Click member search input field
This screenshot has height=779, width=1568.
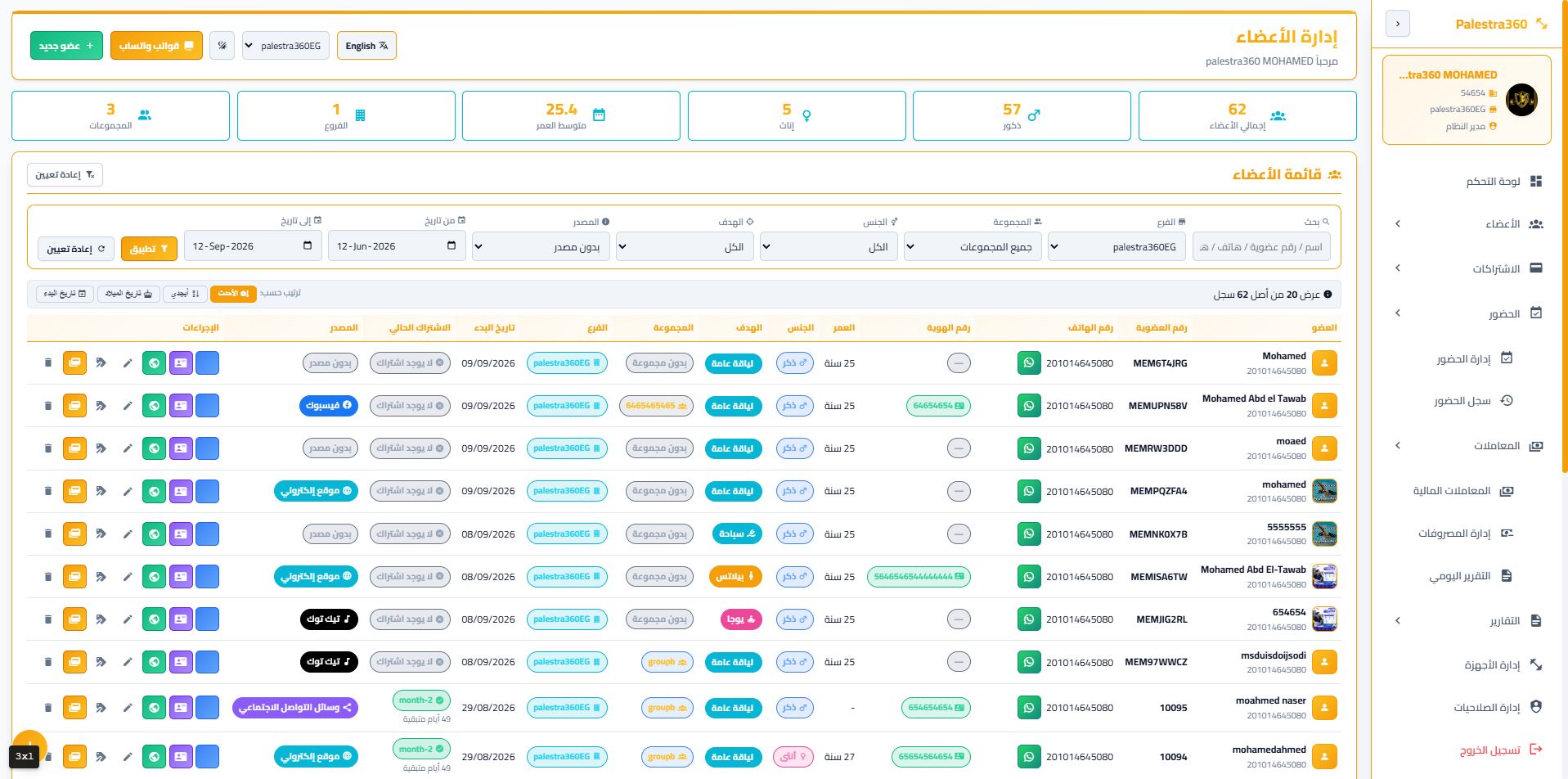[1261, 246]
